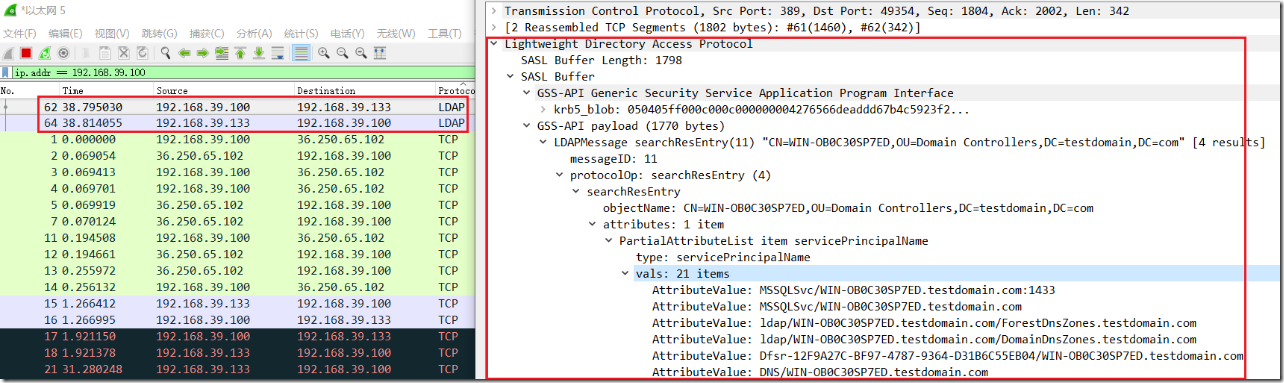Restart the current capture with green fin icon

45,53
